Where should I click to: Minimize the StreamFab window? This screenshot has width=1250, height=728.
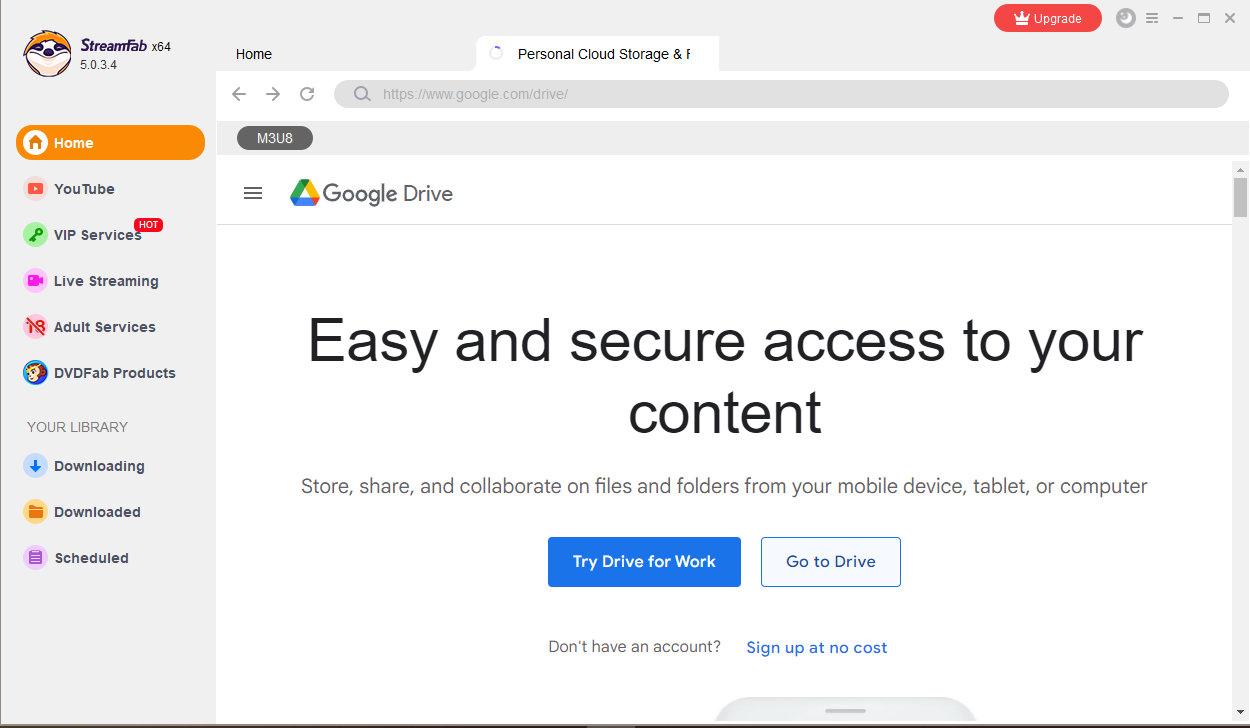click(x=1178, y=18)
